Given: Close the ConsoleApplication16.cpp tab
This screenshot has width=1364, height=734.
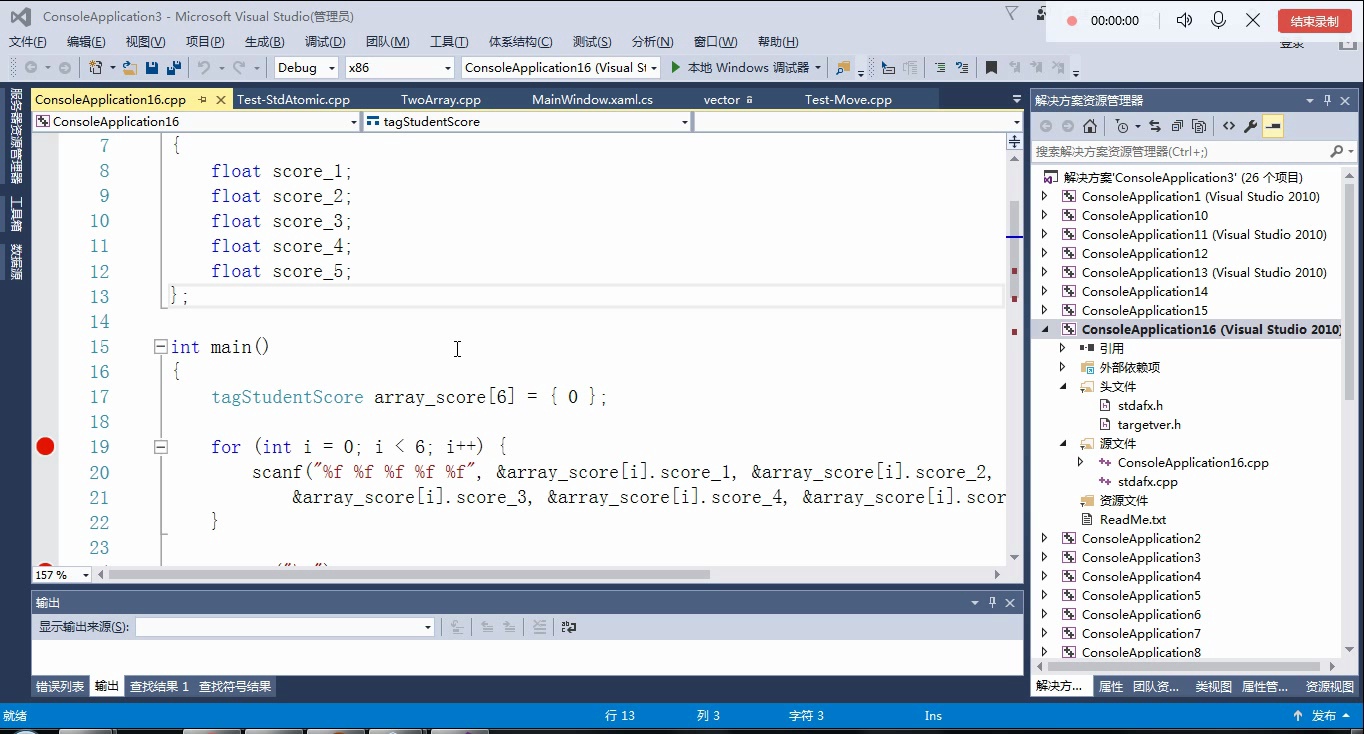Looking at the screenshot, I should point(219,100).
